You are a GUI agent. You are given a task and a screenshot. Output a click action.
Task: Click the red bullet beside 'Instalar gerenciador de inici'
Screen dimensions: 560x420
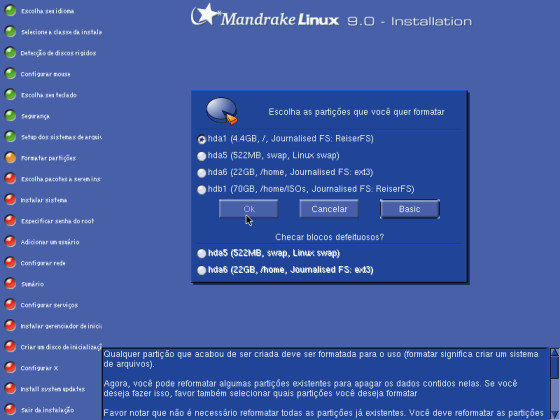point(10,326)
